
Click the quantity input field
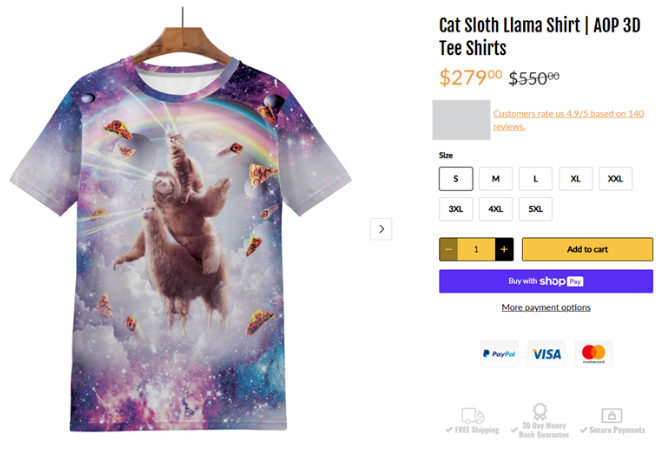click(x=476, y=249)
